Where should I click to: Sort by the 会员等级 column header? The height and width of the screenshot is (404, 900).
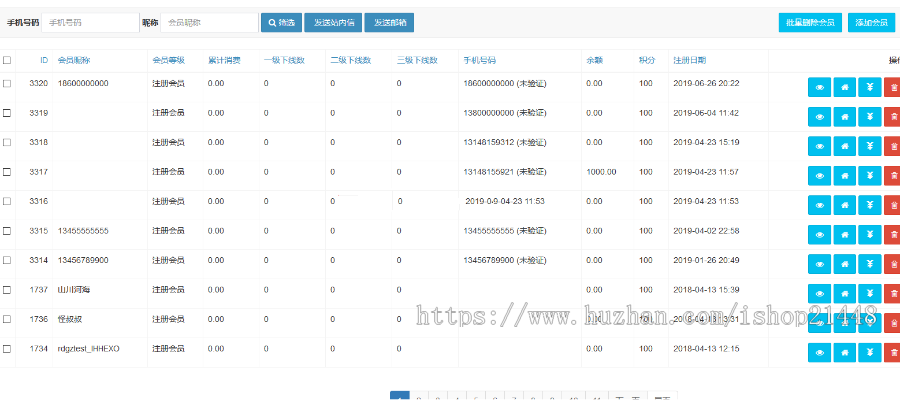pos(168,60)
